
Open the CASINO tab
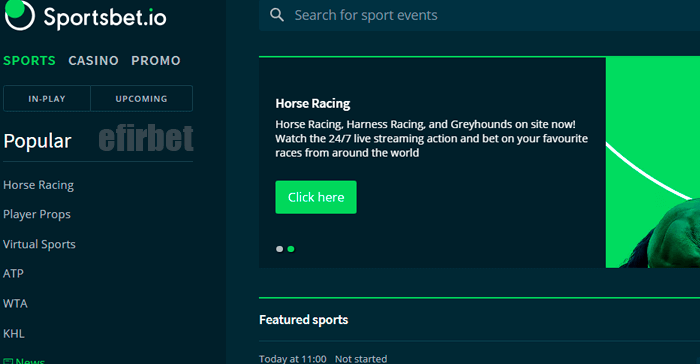tap(93, 60)
